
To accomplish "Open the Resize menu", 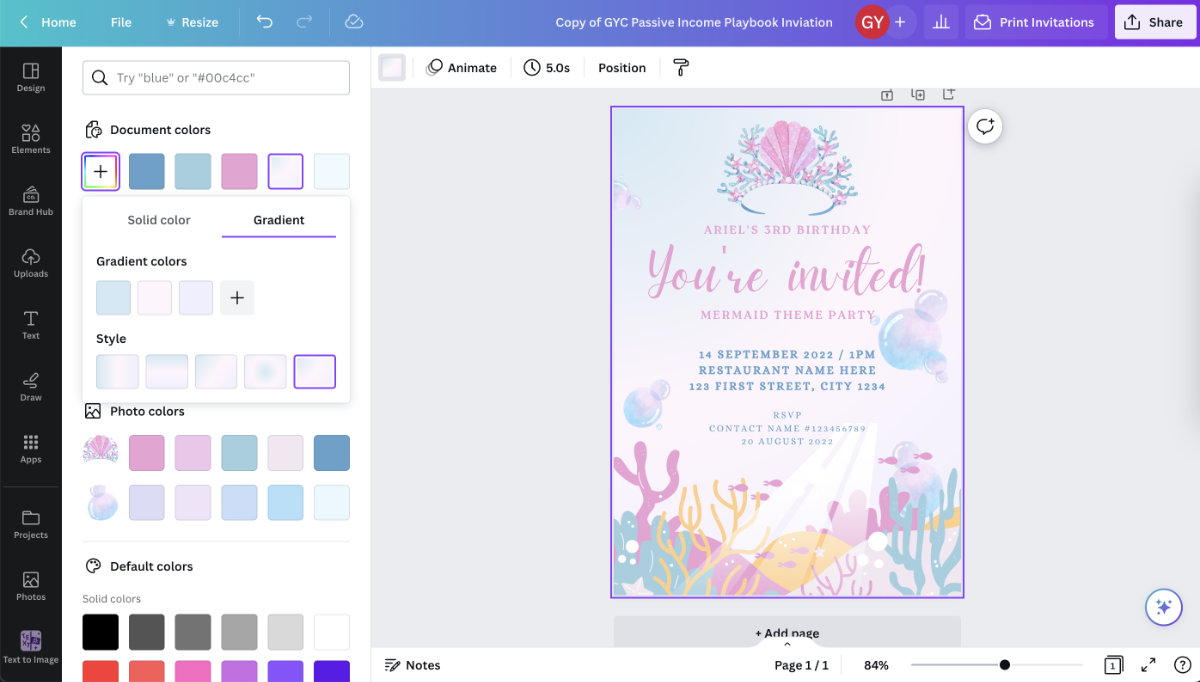I will (192, 22).
